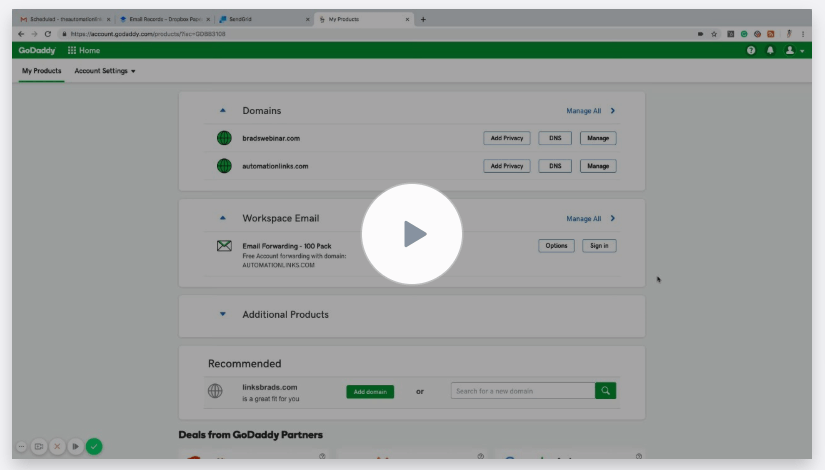Click the Grammarly extension icon
Image resolution: width=825 pixels, height=470 pixels.
(744, 34)
